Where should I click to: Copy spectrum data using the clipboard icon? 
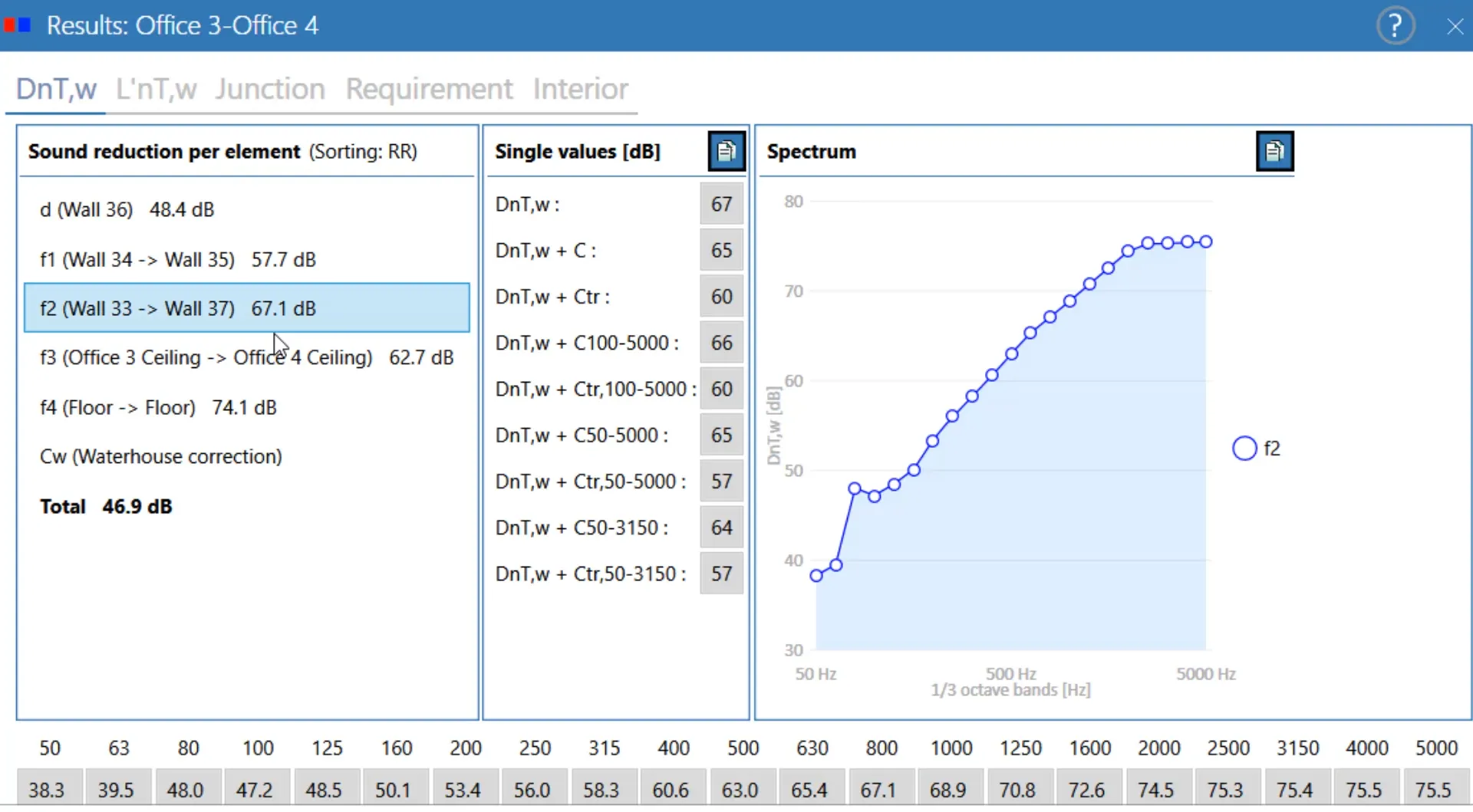click(x=1274, y=151)
